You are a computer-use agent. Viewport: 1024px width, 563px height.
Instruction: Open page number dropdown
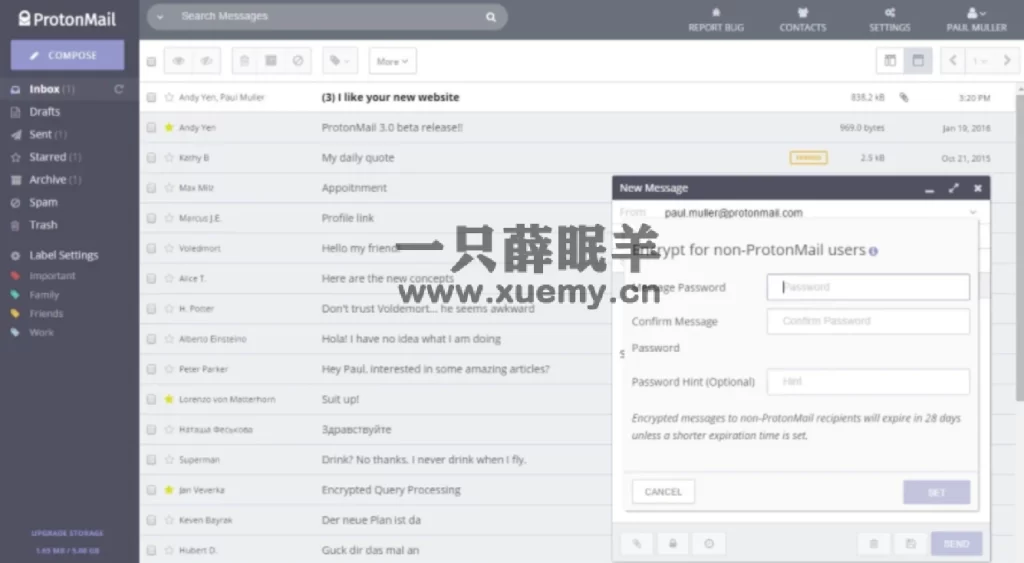pos(980,61)
